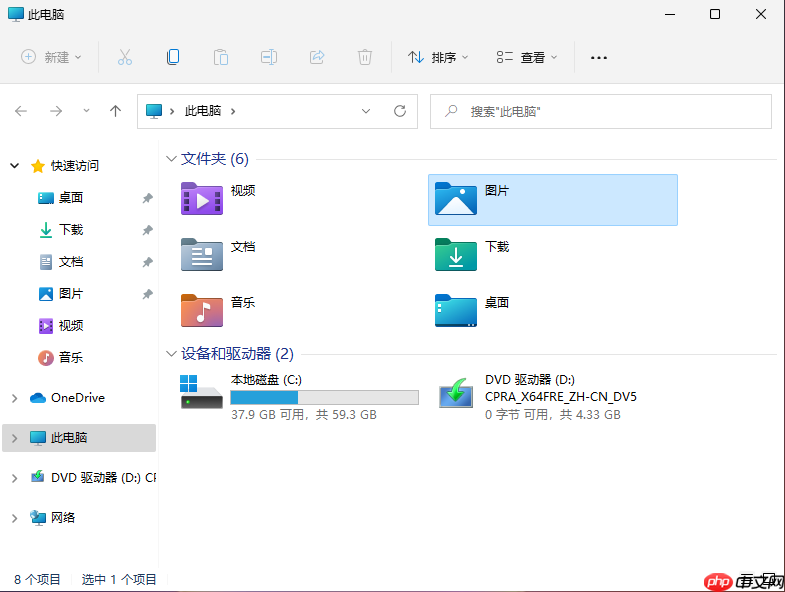Click the Delete trash can icon
Screen dimensions: 785x592
point(365,57)
